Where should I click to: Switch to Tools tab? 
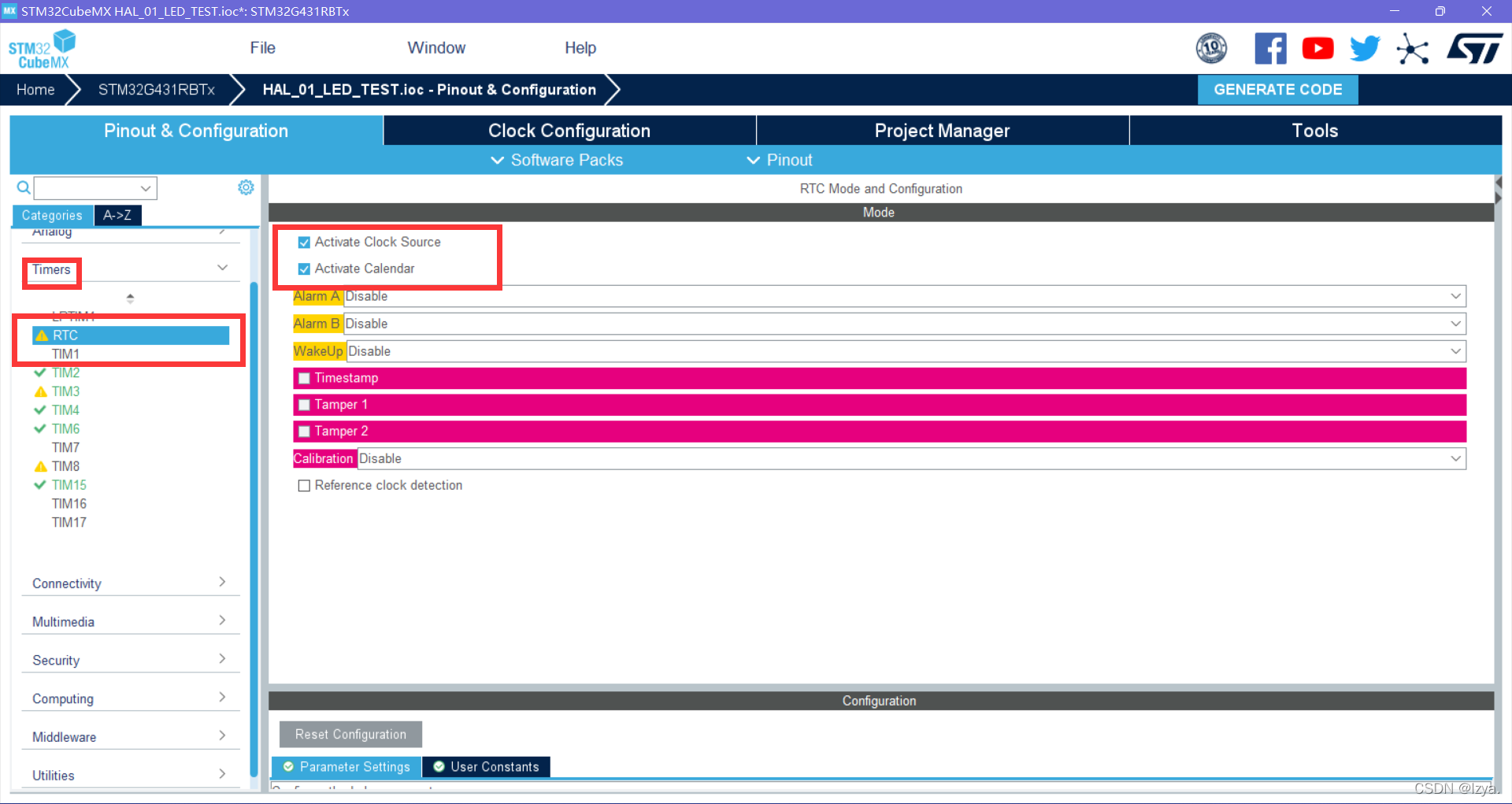(1315, 131)
